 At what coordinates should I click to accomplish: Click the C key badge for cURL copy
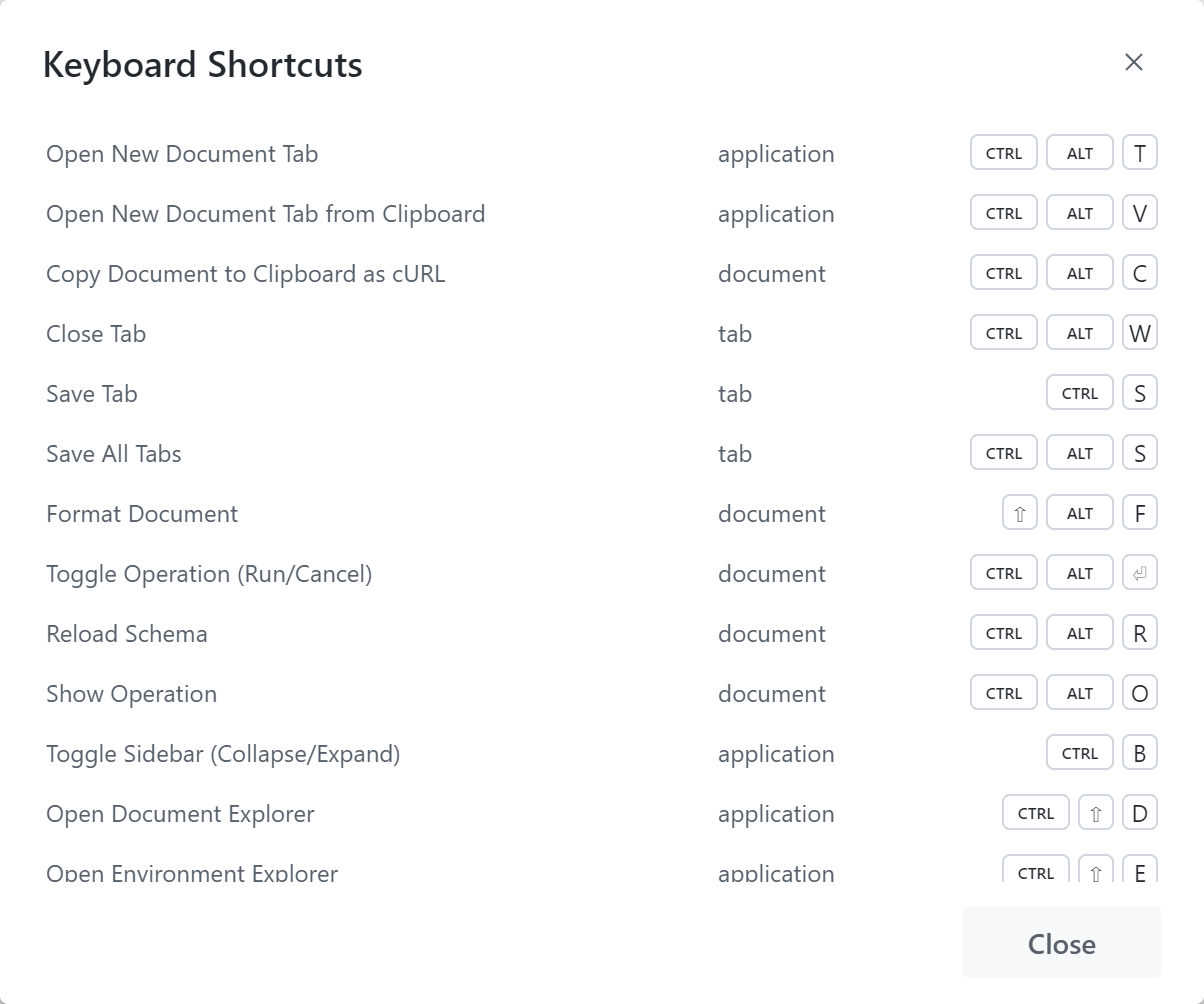[1139, 273]
